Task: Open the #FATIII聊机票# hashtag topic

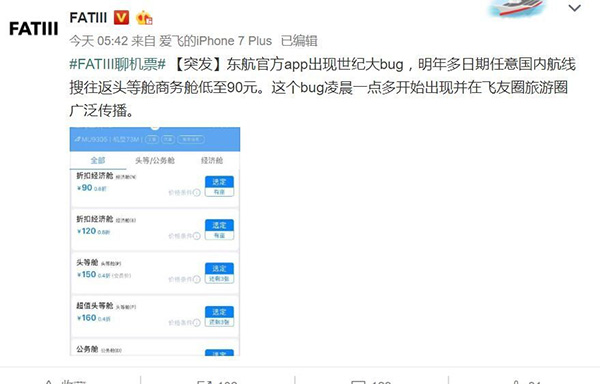Action: click(x=117, y=64)
